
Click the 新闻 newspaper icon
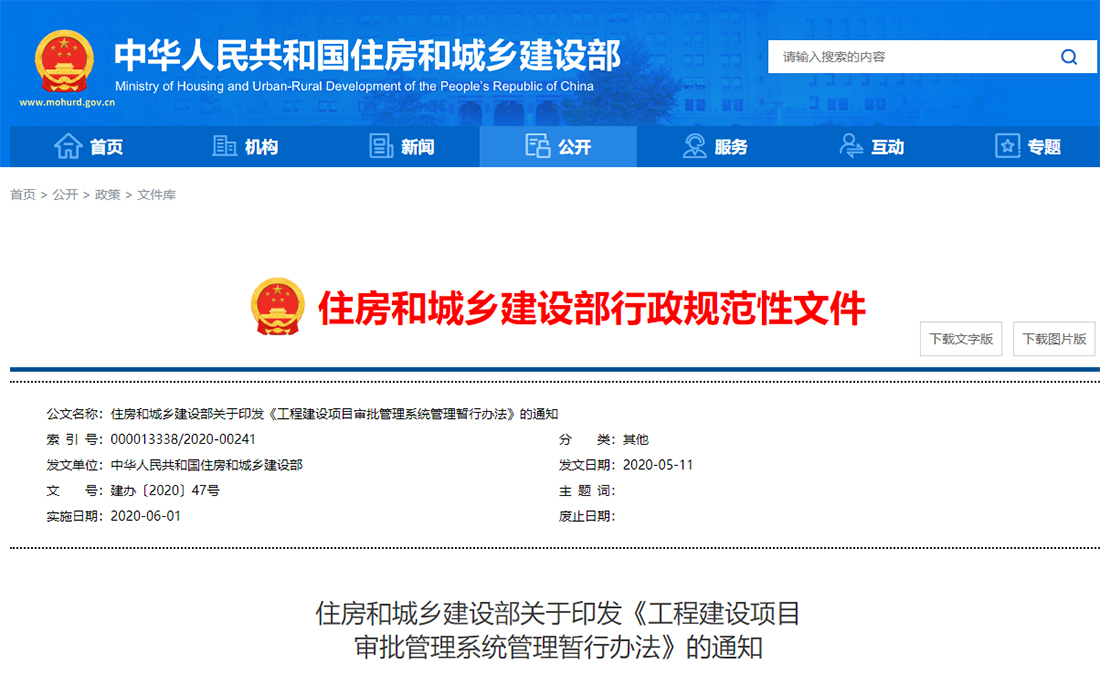coord(381,146)
